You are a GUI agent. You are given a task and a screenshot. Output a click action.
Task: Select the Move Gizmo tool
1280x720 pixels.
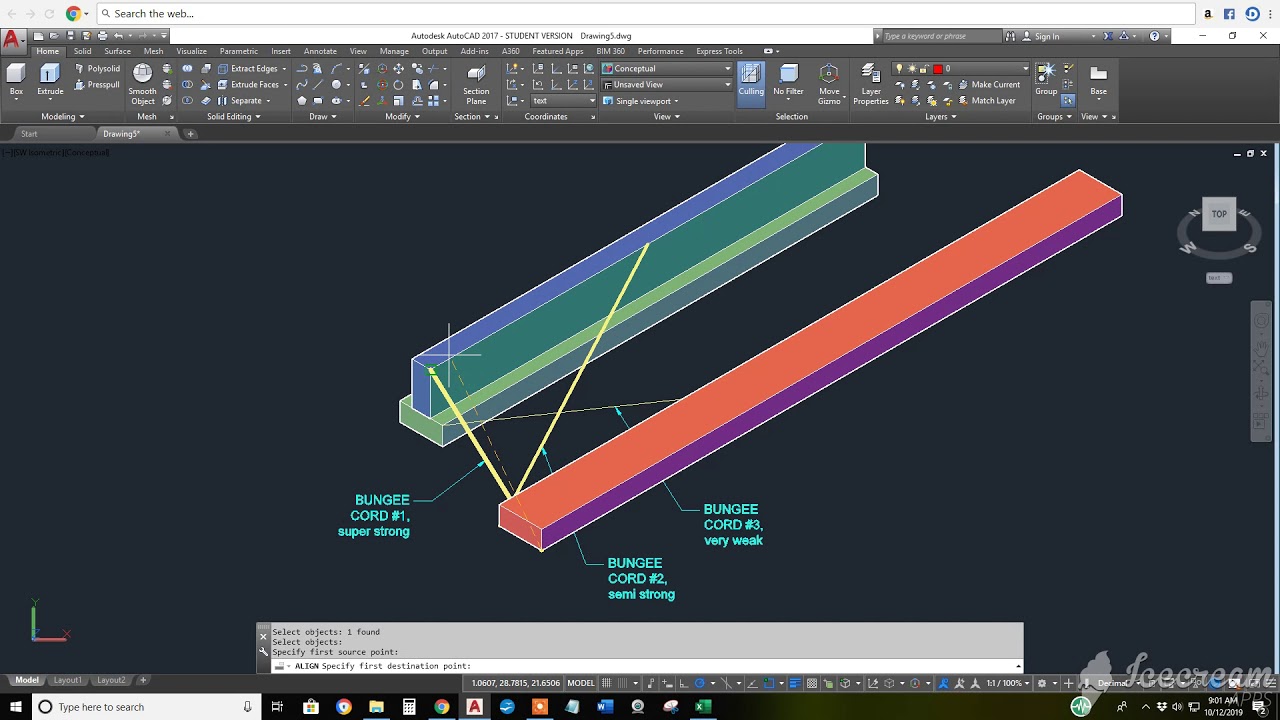pos(829,84)
